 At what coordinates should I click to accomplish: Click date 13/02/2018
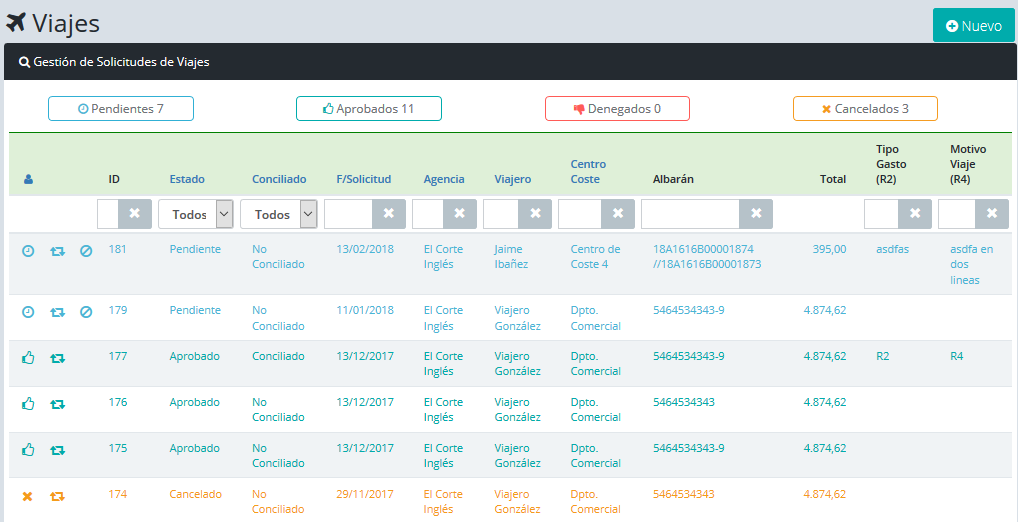365,249
